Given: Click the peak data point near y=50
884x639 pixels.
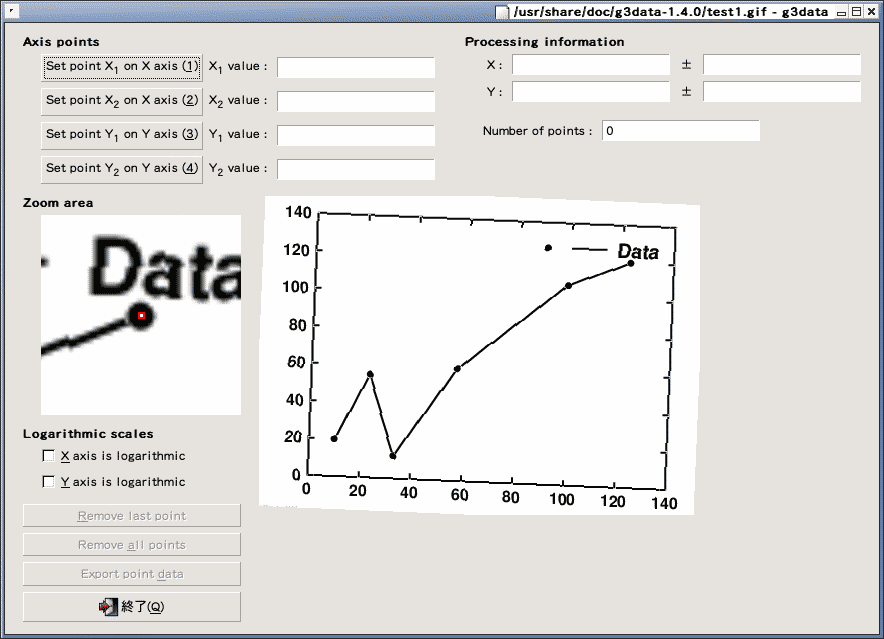Looking at the screenshot, I should [x=370, y=374].
